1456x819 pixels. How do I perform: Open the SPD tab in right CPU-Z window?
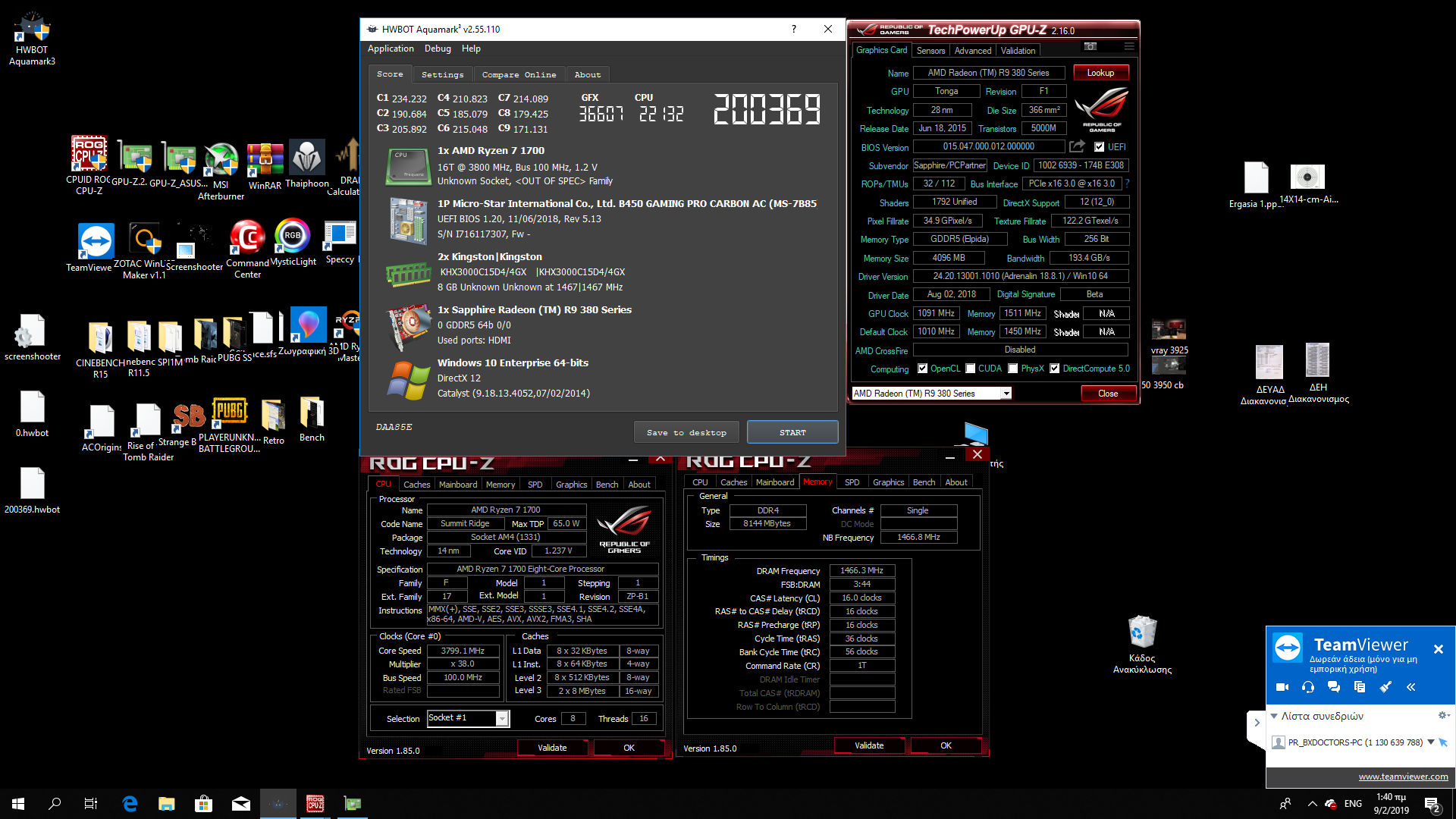tap(852, 482)
